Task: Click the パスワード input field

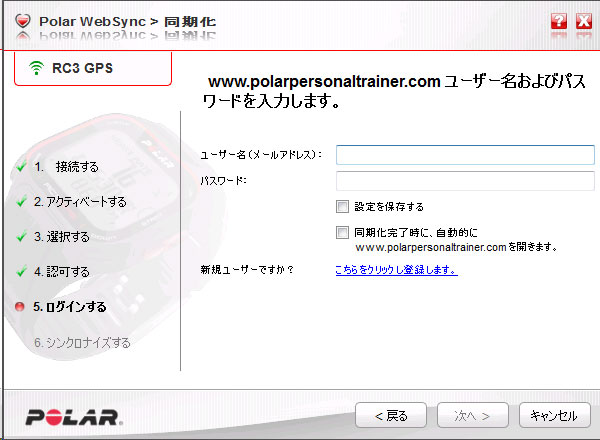Action: click(x=465, y=181)
